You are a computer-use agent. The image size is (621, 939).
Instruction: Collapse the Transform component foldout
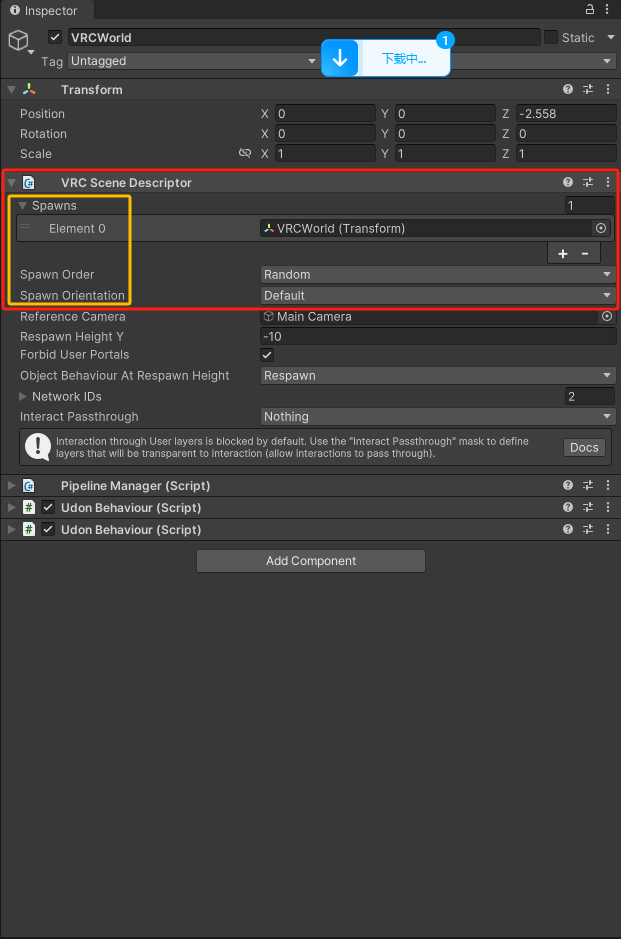[x=11, y=90]
